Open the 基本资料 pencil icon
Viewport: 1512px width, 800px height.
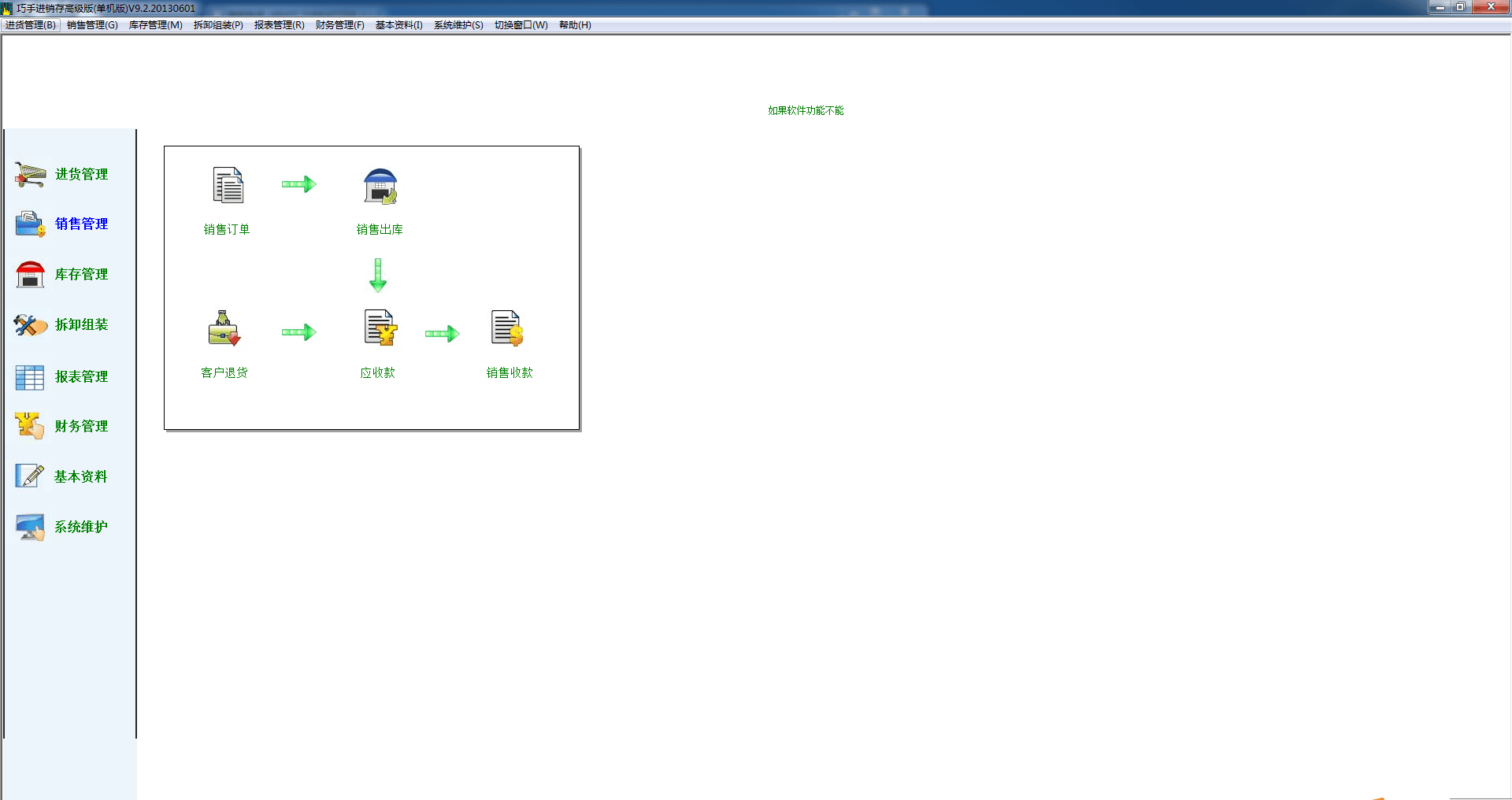pos(30,476)
